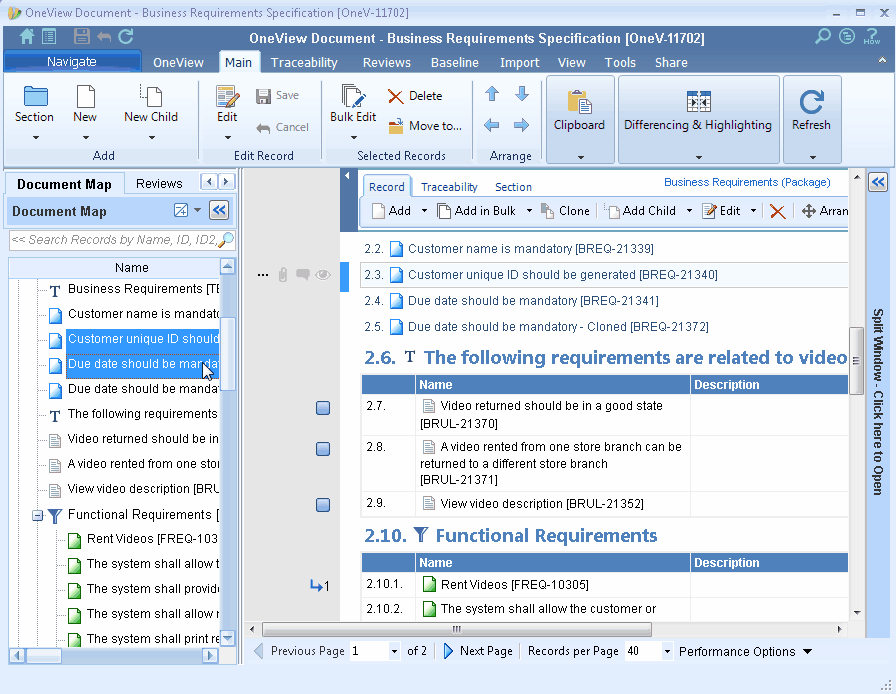Image resolution: width=896 pixels, height=694 pixels.
Task: Toggle the eye icon for row 2.3
Action: click(x=323, y=275)
